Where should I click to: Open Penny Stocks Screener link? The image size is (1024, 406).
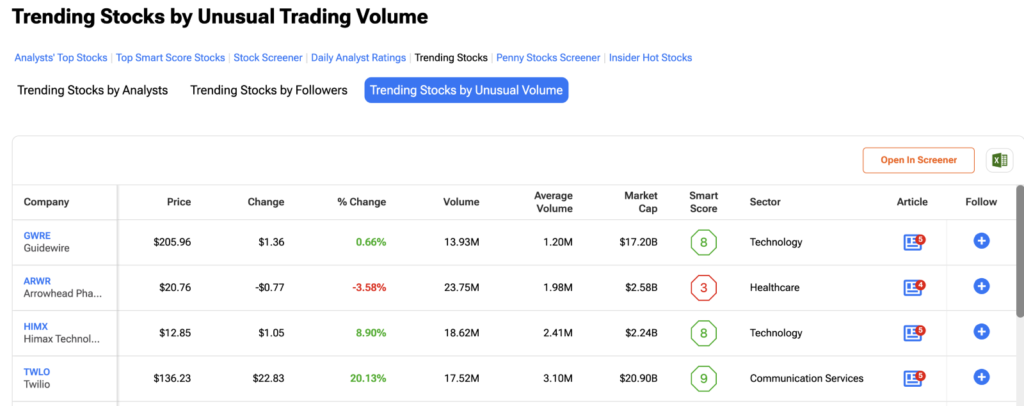548,57
